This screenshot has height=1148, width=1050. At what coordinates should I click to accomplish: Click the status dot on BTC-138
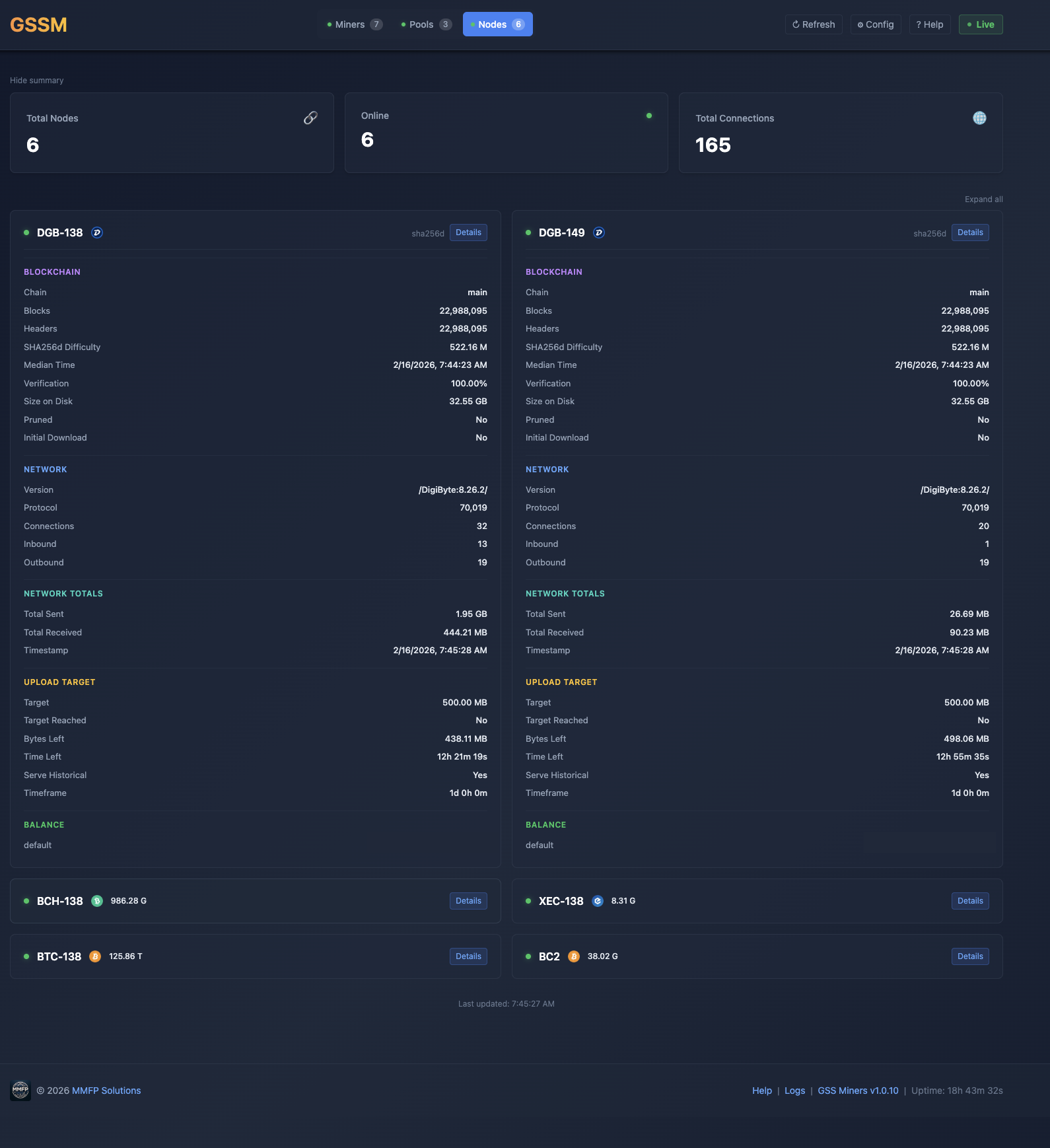tap(26, 956)
